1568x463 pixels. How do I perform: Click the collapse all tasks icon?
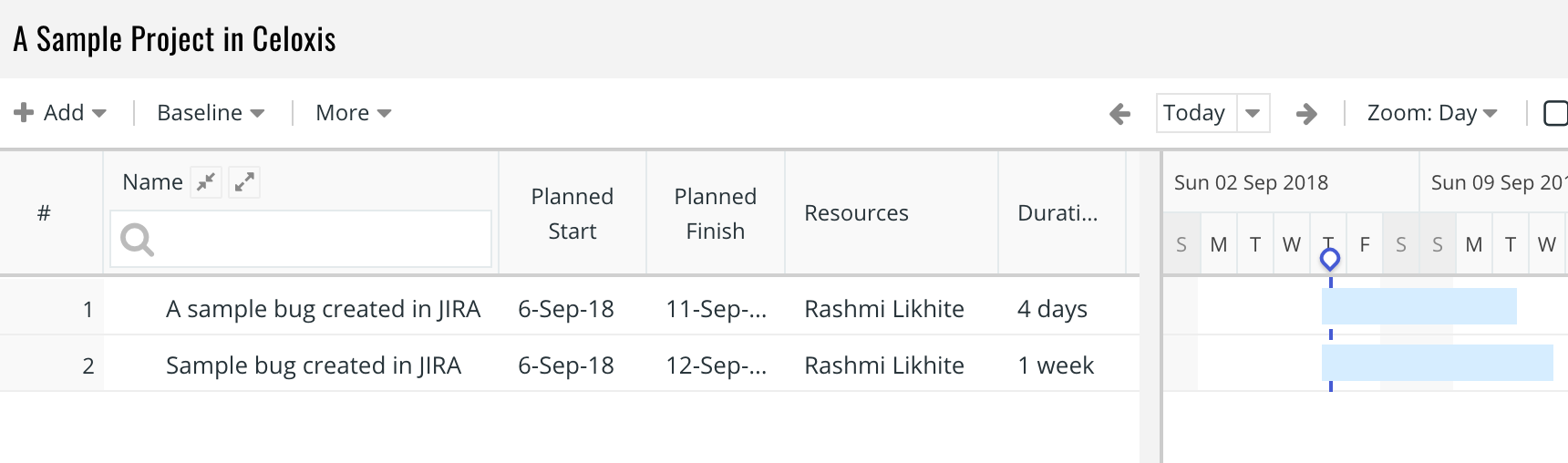tap(206, 182)
